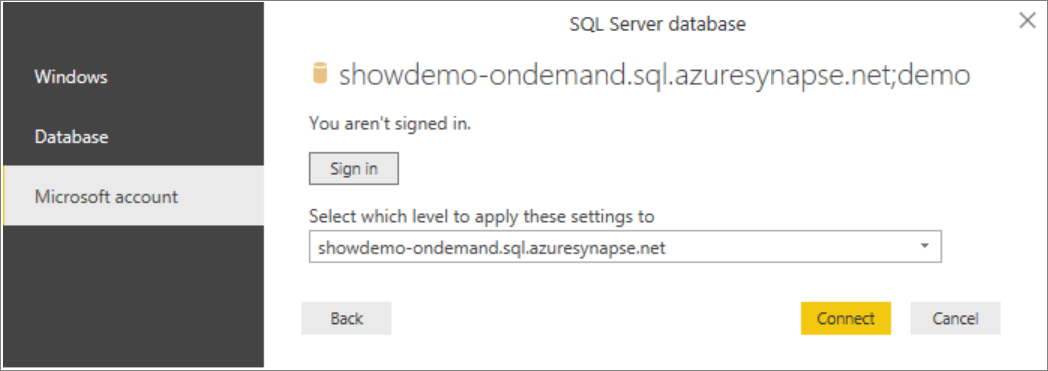Open the showdemo-ondemand.sql.azuresynapse.net level combo box
The image size is (1048, 371).
click(625, 247)
